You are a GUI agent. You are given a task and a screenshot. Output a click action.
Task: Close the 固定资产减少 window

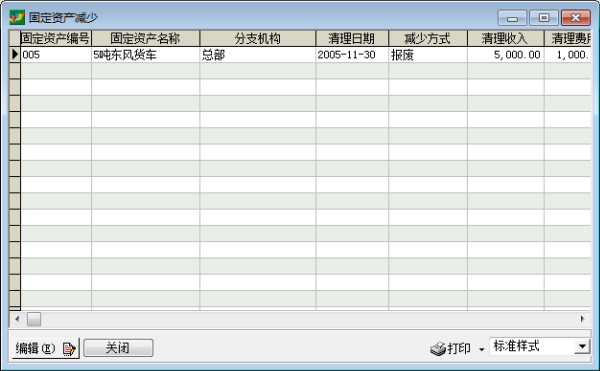576,18
